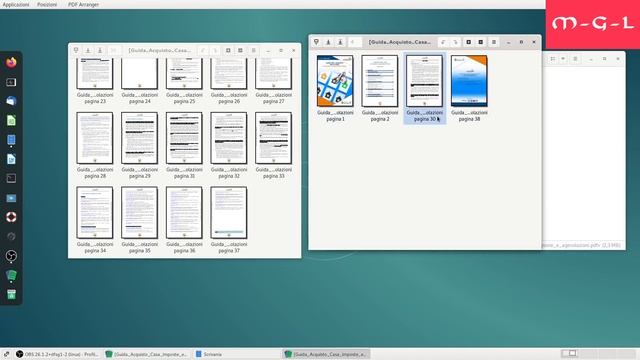The image size is (640, 360).
Task: Select the pagina 26 thumbnail
Action: [x=229, y=73]
